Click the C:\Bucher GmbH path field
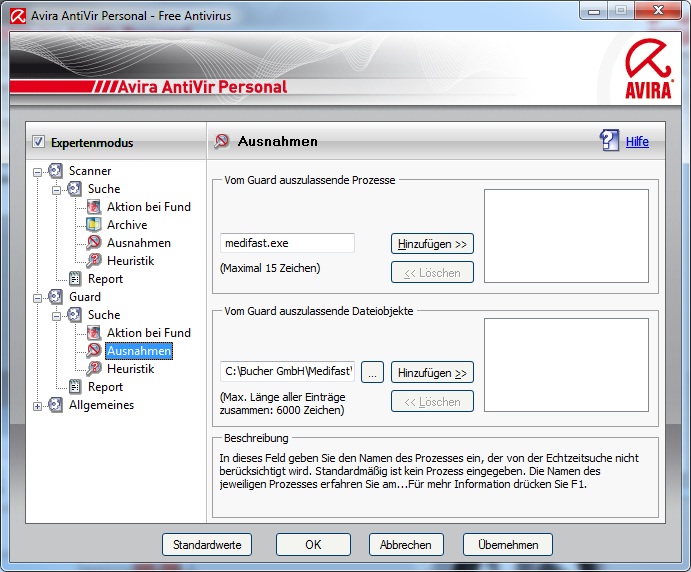The image size is (691, 572). point(287,371)
